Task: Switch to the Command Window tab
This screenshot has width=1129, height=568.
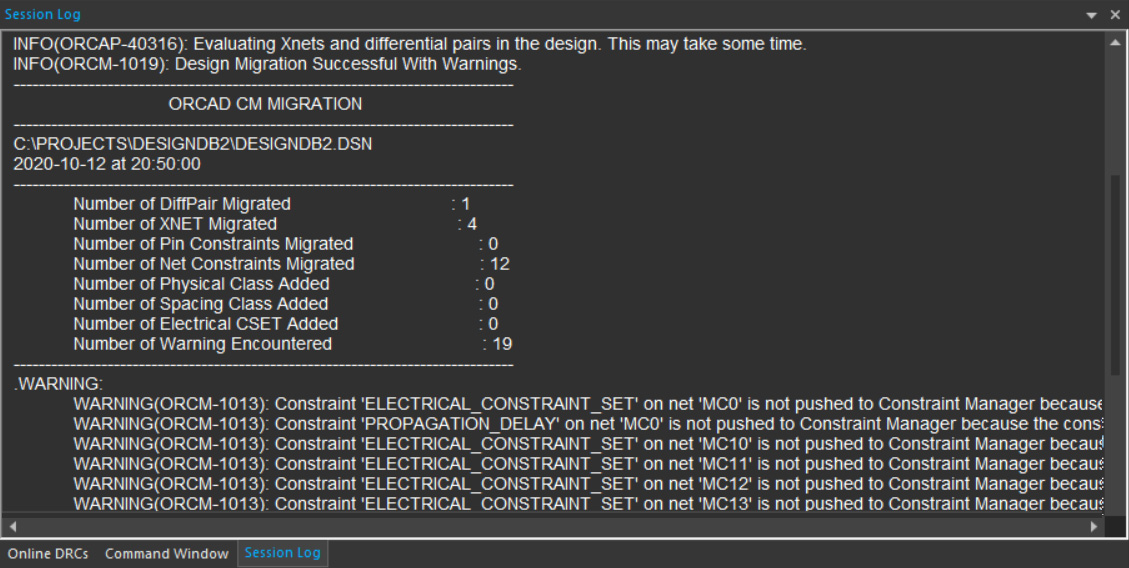Action: point(166,554)
